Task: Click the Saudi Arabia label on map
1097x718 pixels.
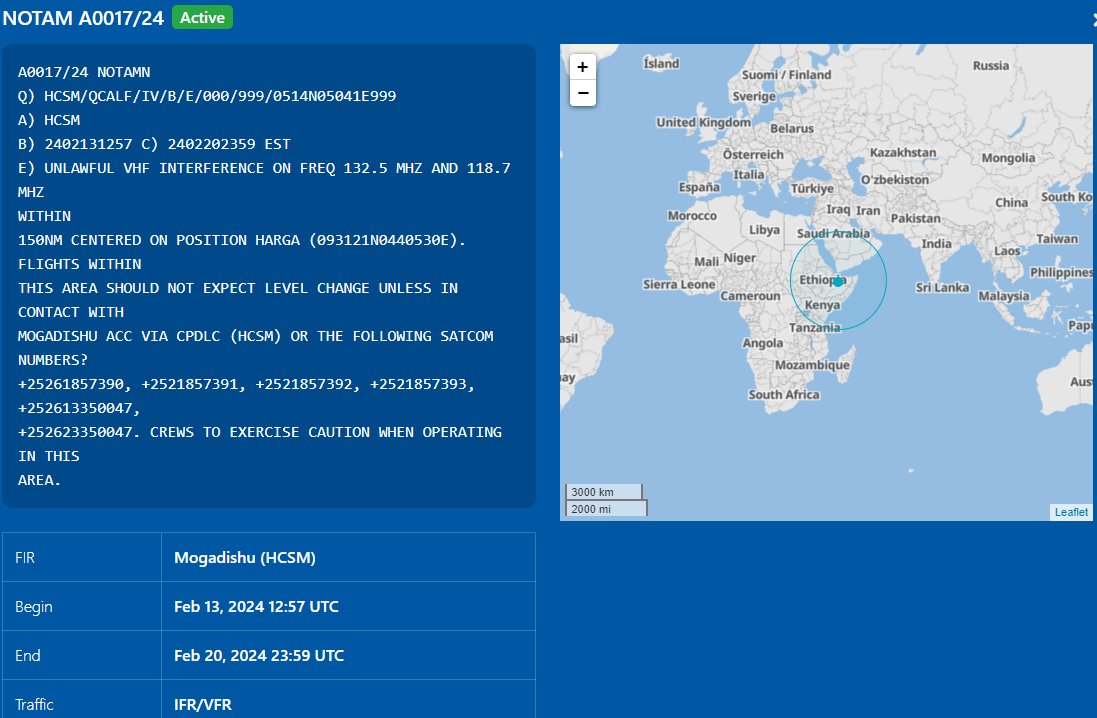Action: tap(833, 234)
